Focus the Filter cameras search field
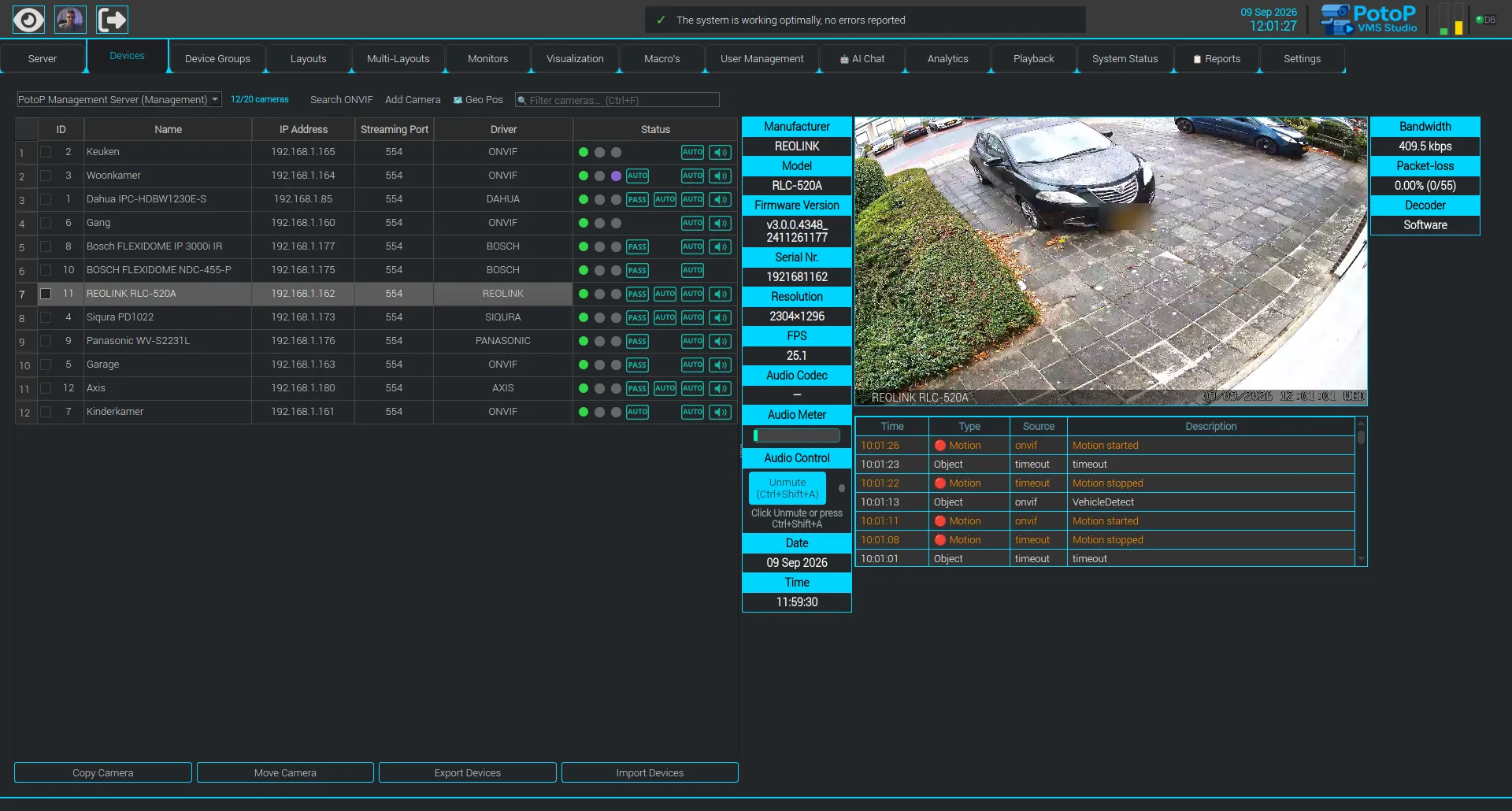This screenshot has width=1512, height=811. point(617,100)
